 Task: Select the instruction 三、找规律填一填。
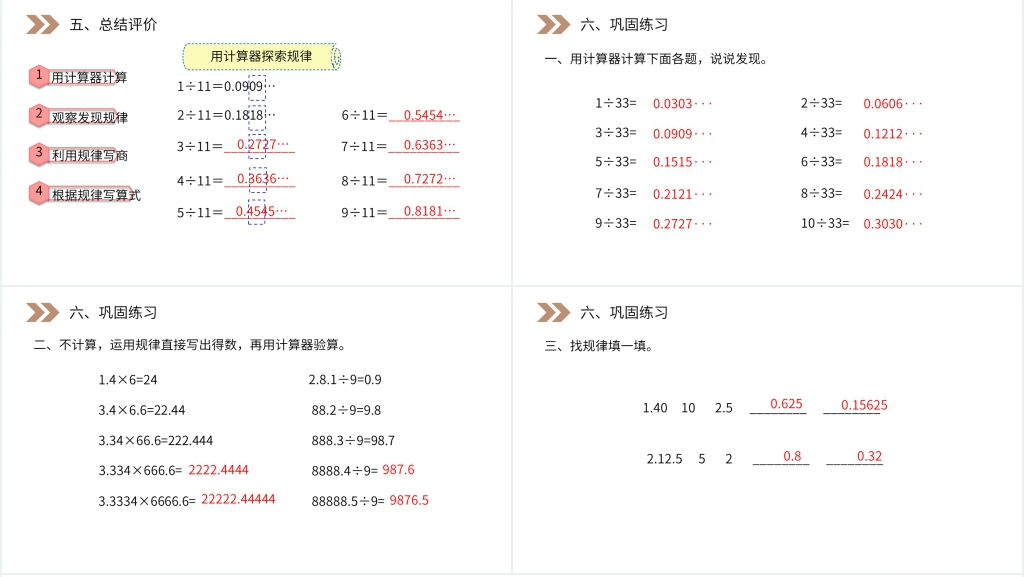(599, 346)
